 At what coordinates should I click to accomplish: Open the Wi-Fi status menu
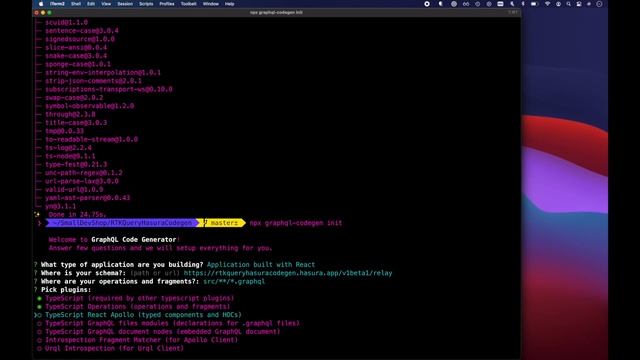tap(547, 4)
